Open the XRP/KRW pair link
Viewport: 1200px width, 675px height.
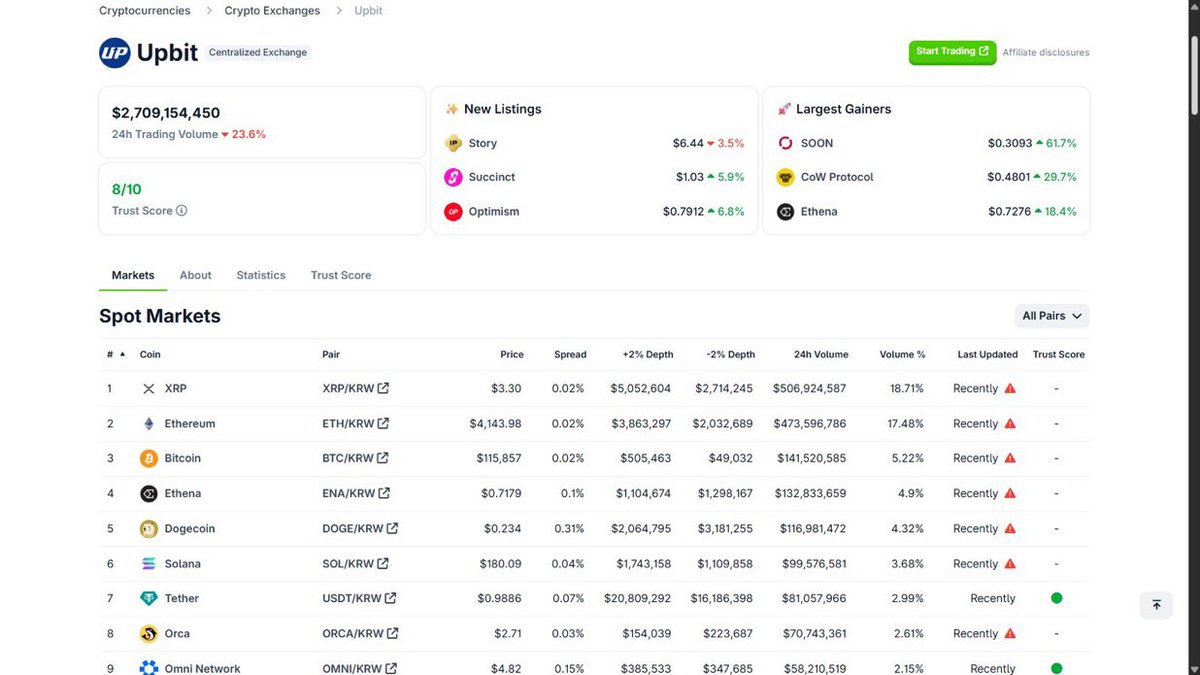pyautogui.click(x=356, y=388)
